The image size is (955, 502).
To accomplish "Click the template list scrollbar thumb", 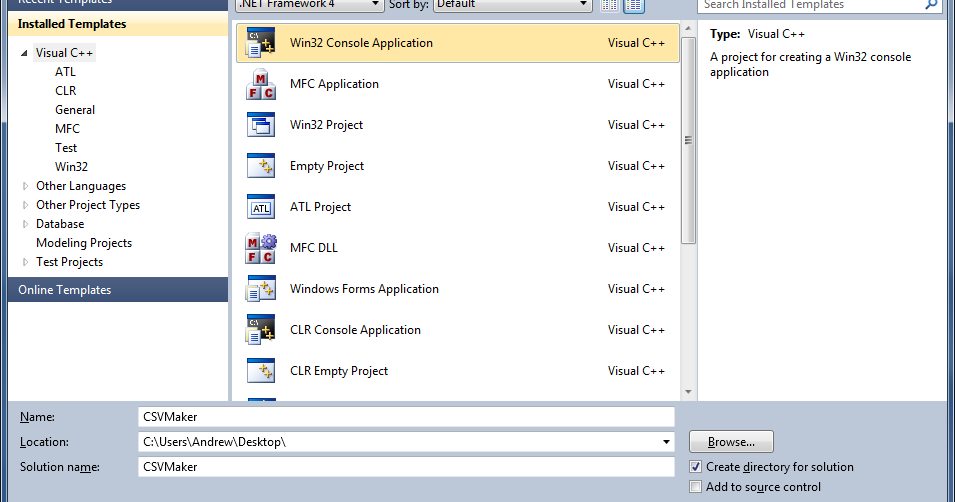I will (688, 140).
